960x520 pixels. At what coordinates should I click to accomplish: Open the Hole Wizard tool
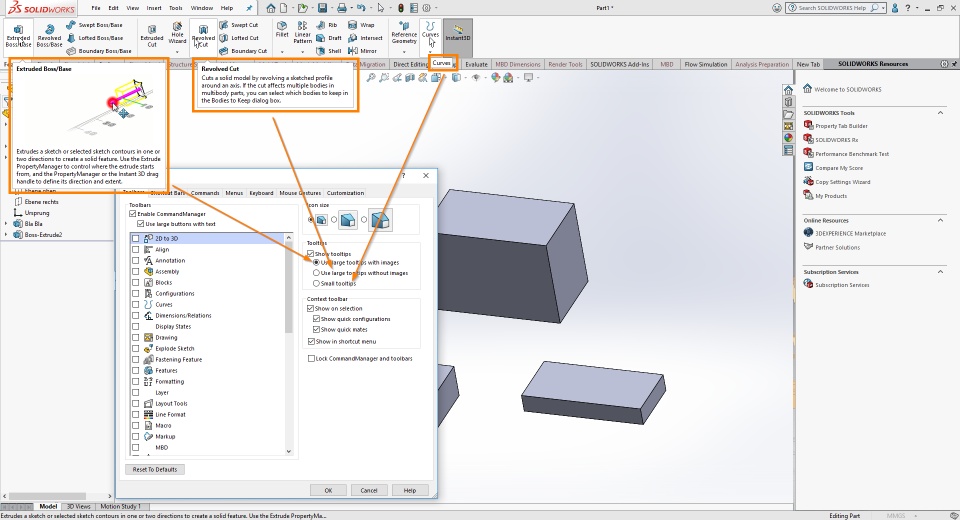(x=177, y=32)
